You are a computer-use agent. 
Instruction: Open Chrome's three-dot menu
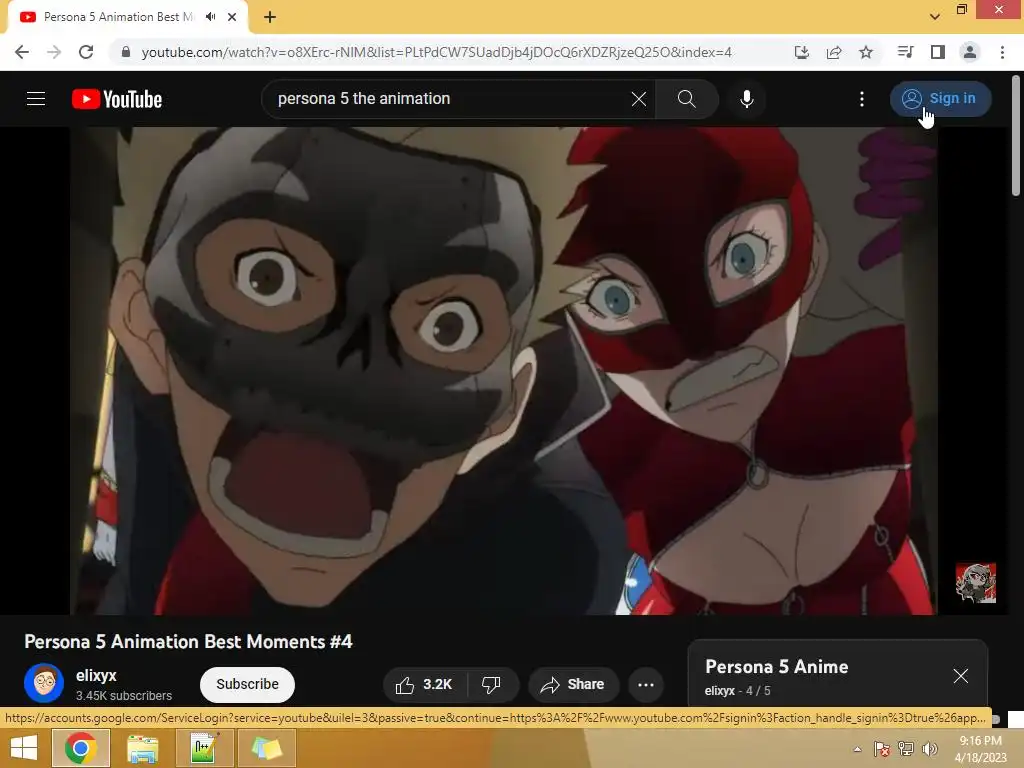(1002, 52)
